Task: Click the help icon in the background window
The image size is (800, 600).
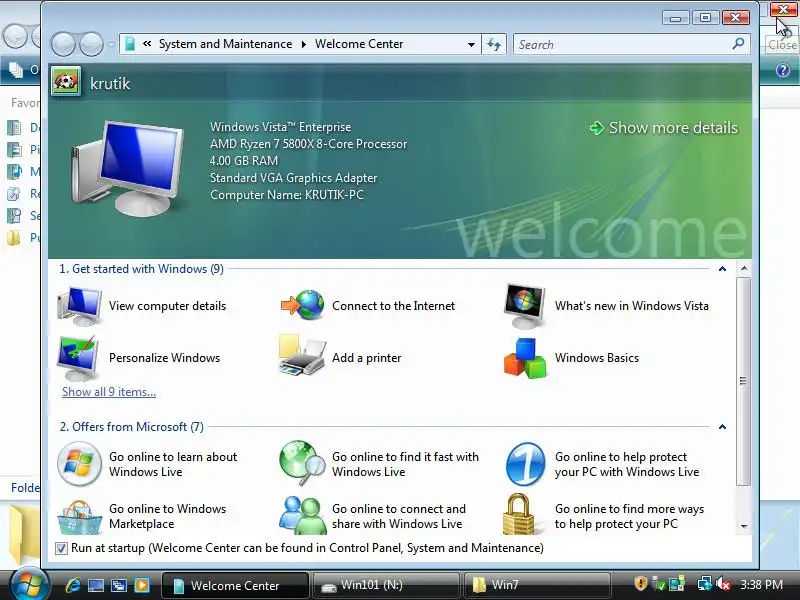Action: 783,70
